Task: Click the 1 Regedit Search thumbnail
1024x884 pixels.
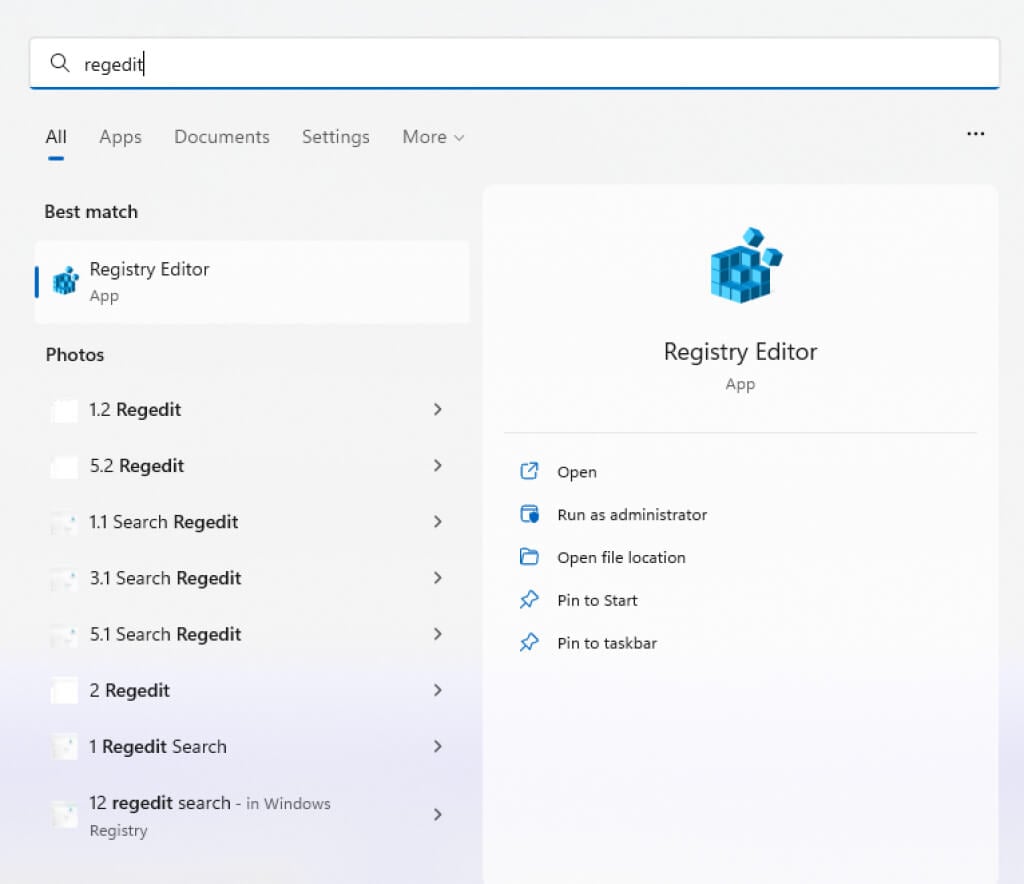Action: [64, 748]
